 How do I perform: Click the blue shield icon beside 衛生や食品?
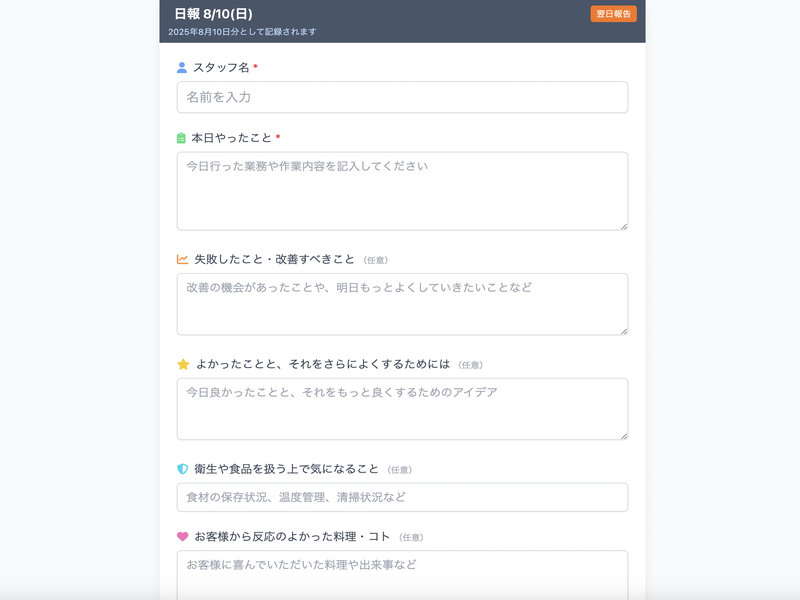pyautogui.click(x=182, y=469)
